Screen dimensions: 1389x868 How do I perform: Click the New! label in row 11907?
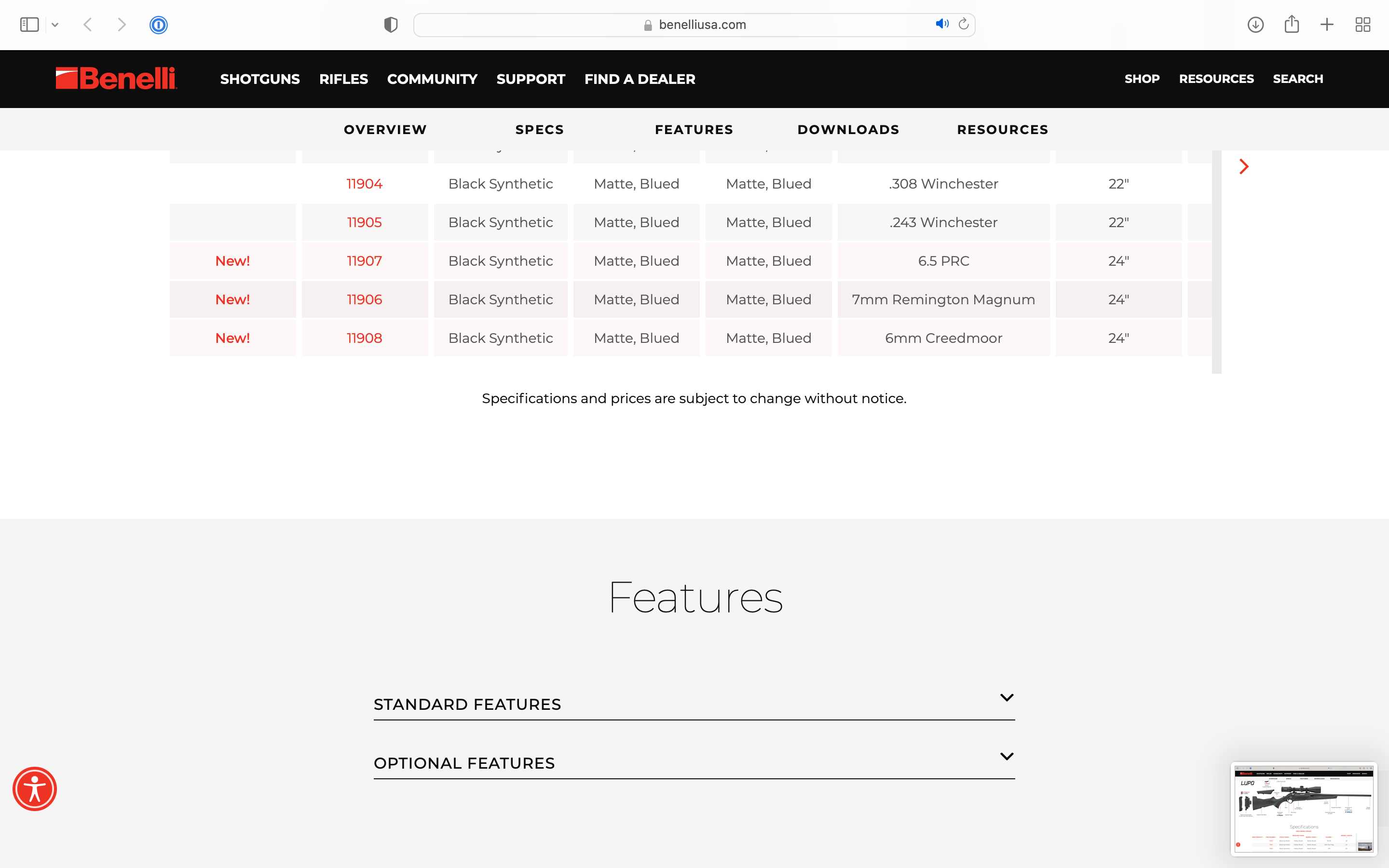pyautogui.click(x=232, y=260)
